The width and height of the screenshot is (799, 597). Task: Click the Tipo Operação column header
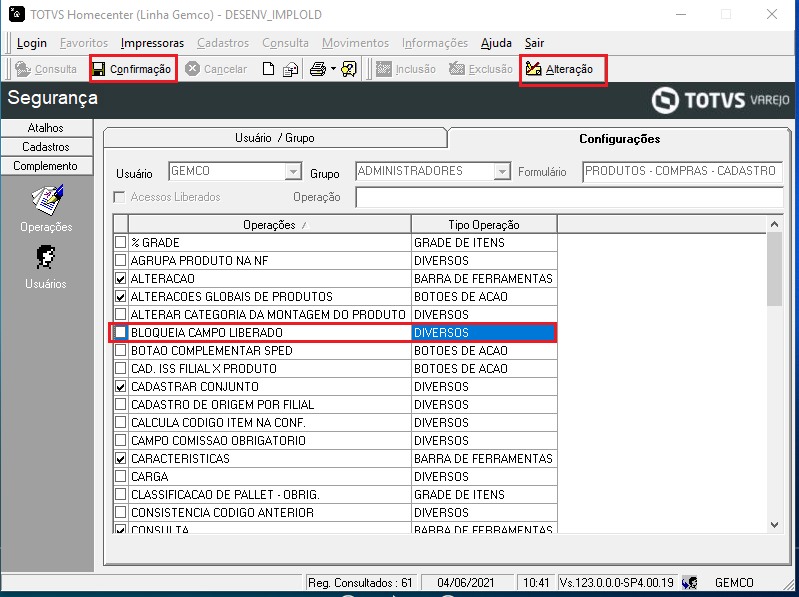(x=484, y=225)
